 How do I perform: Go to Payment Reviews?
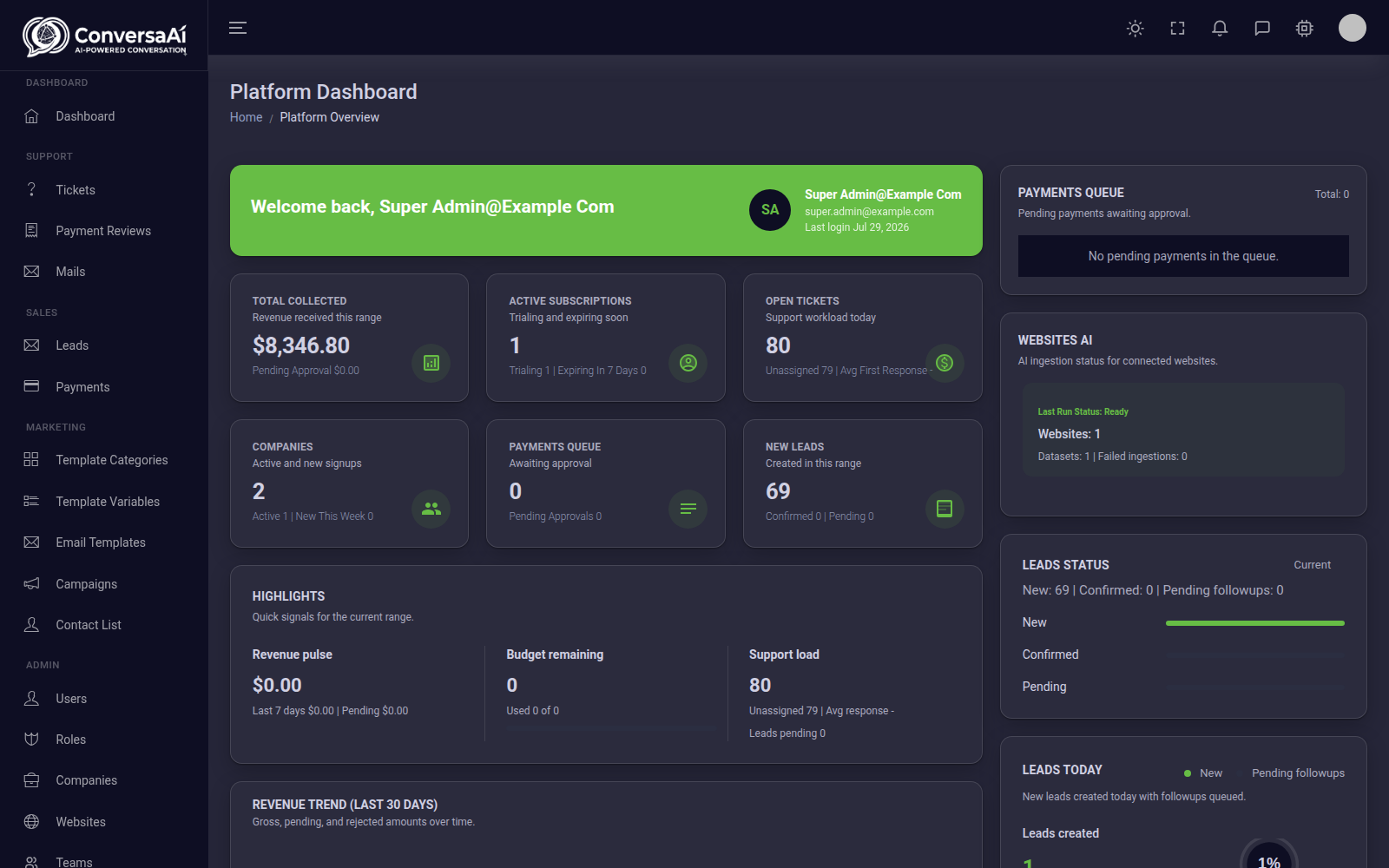click(x=103, y=231)
